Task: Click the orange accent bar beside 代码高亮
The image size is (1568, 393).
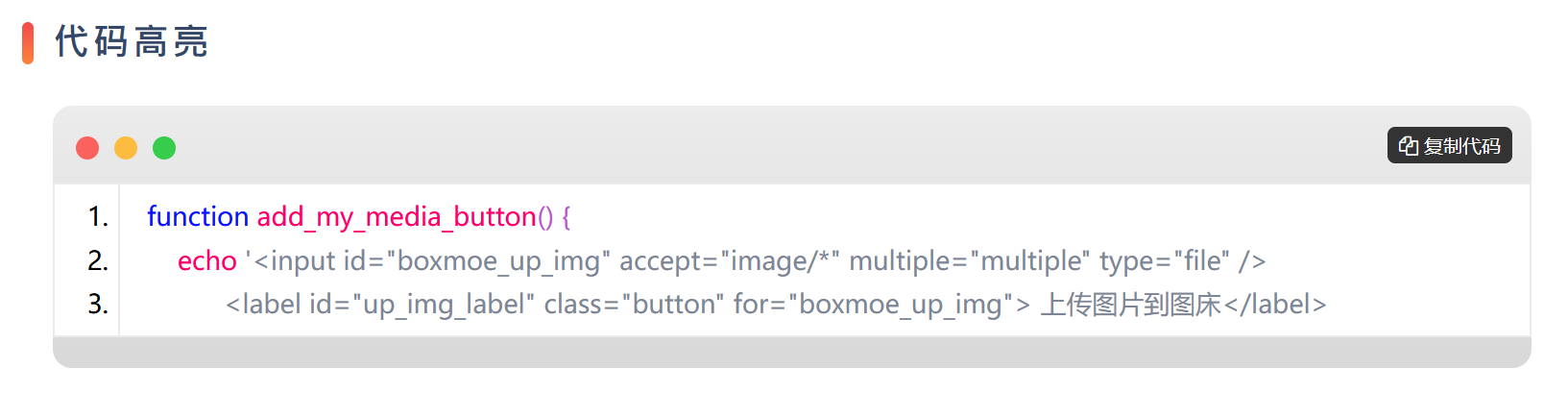Action: pyautogui.click(x=28, y=43)
